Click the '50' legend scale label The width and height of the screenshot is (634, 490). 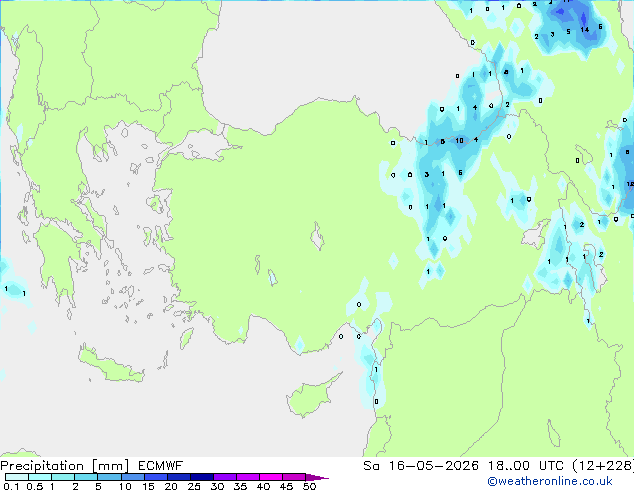pyautogui.click(x=309, y=486)
